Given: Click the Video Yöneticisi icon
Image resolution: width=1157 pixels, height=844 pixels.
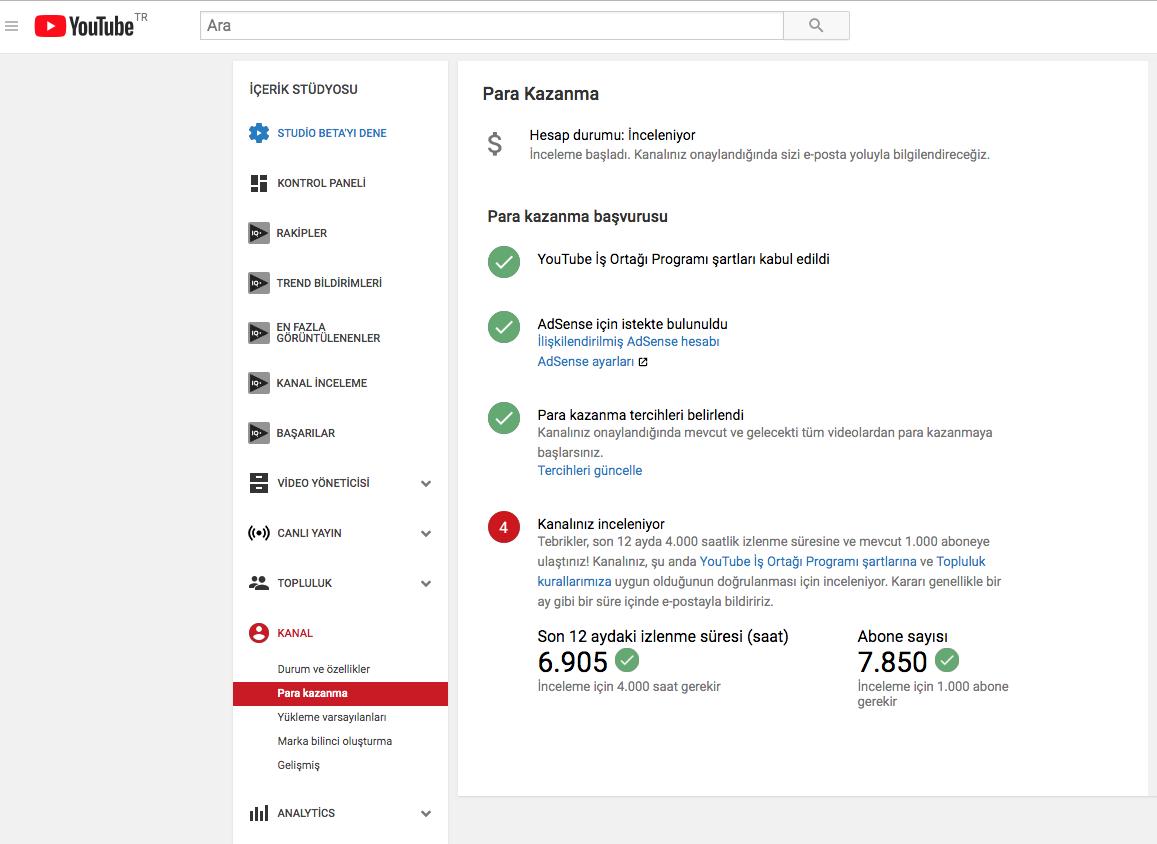Looking at the screenshot, I should 259,483.
